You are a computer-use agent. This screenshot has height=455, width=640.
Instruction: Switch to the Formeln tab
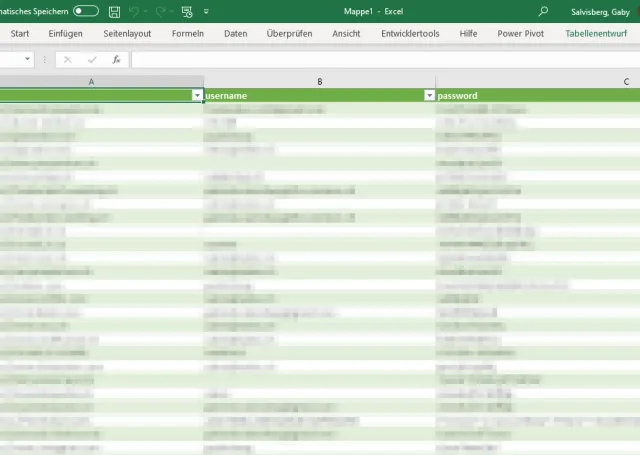point(187,33)
